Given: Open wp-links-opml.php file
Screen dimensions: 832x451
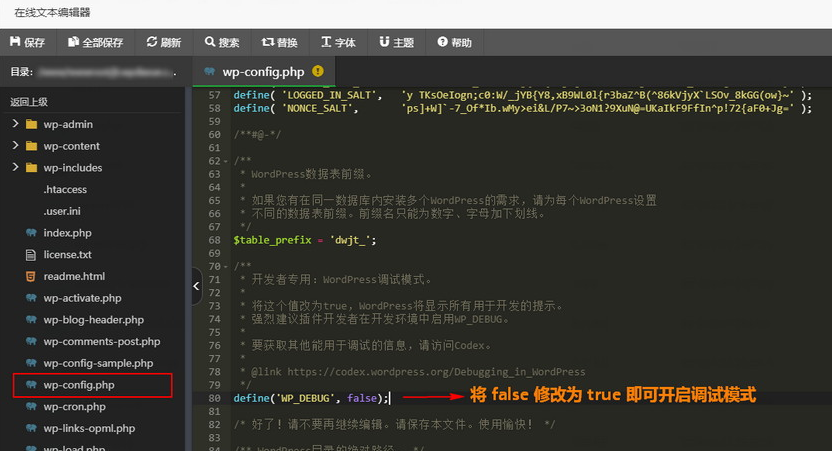Looking at the screenshot, I should 89,429.
